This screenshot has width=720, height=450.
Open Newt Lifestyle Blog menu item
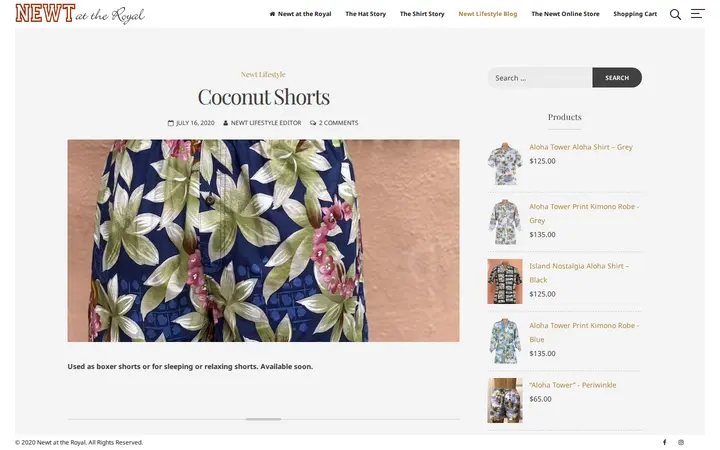click(488, 14)
